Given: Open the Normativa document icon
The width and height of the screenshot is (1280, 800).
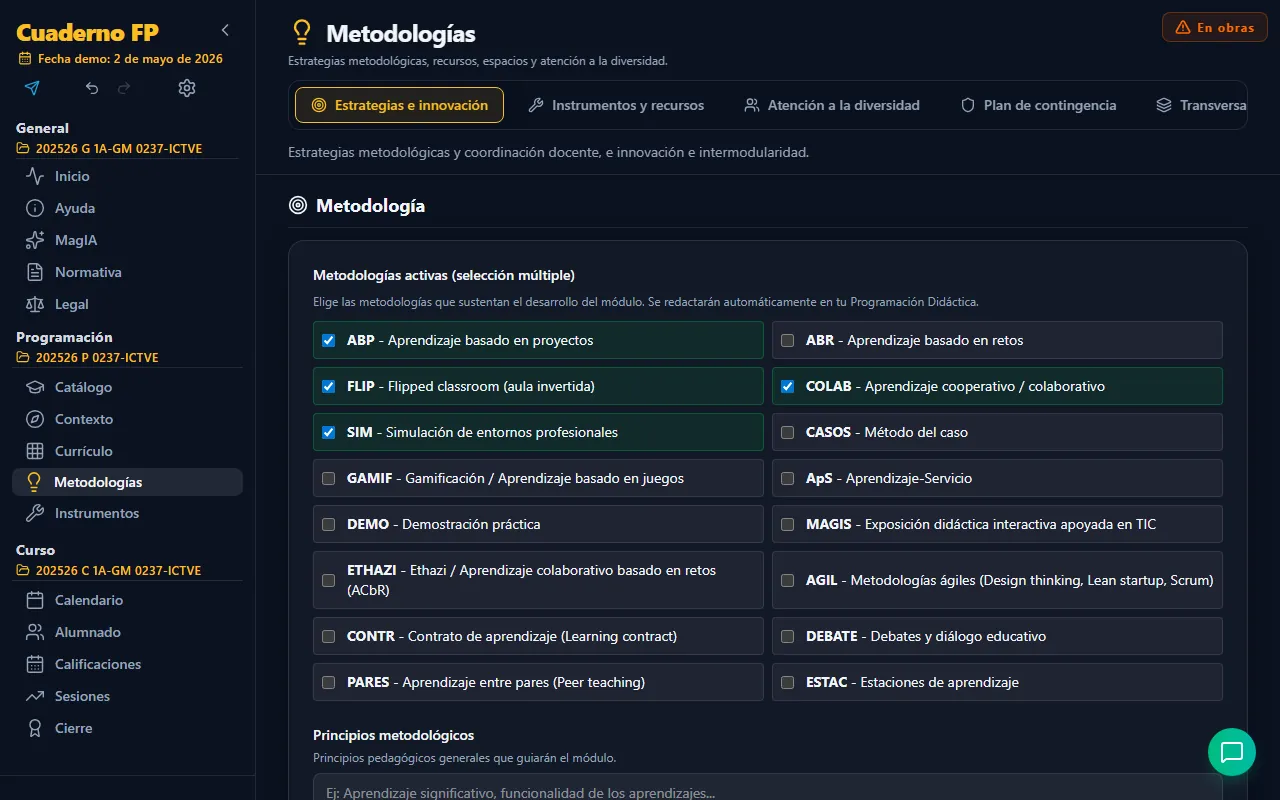Looking at the screenshot, I should point(35,272).
